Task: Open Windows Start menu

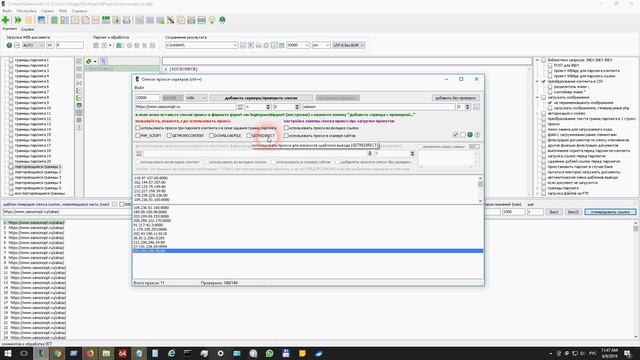Action: [x=7, y=353]
